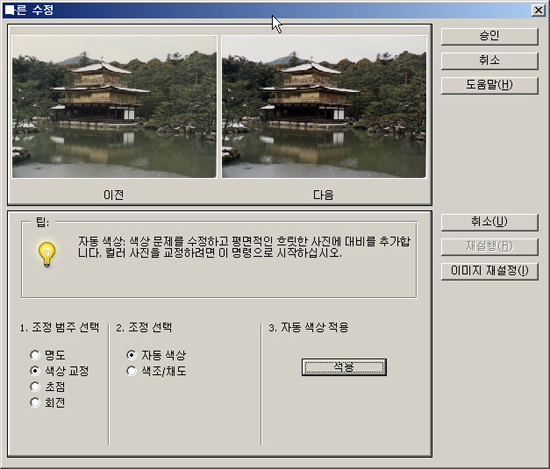550x469 pixels.
Task: Undo with the 취소(U) button
Action: point(489,222)
